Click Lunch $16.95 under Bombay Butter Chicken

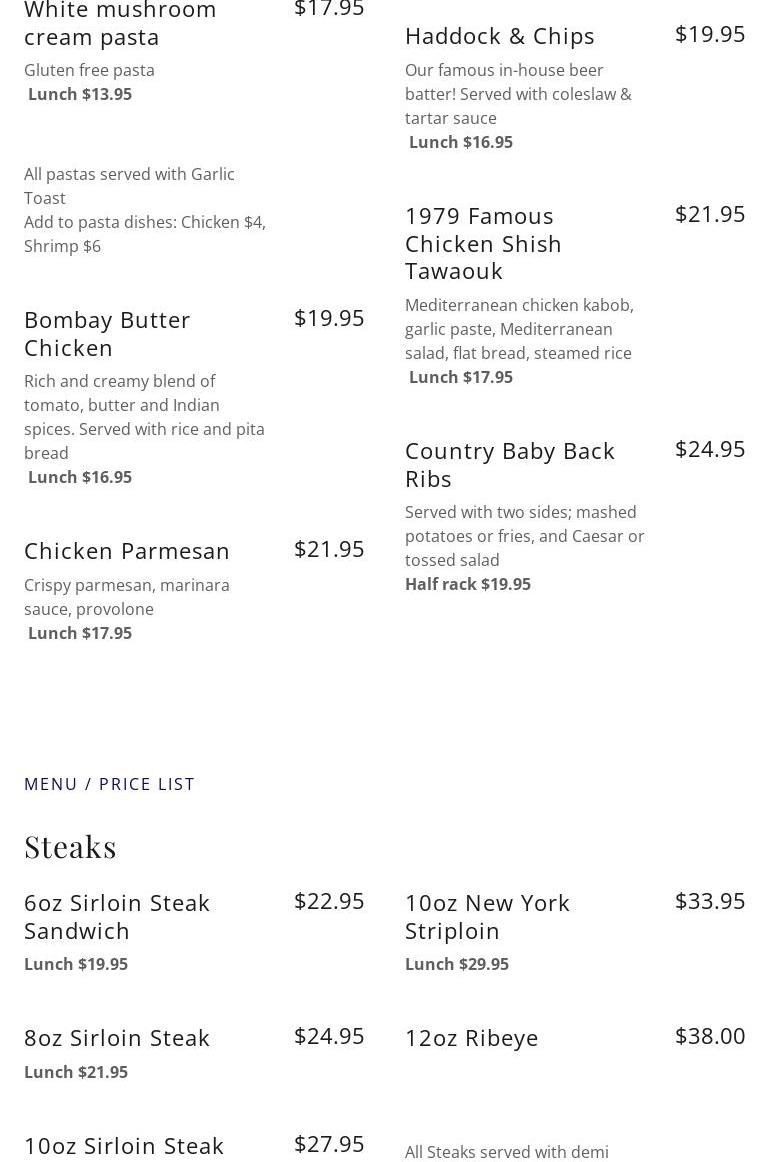pos(80,477)
